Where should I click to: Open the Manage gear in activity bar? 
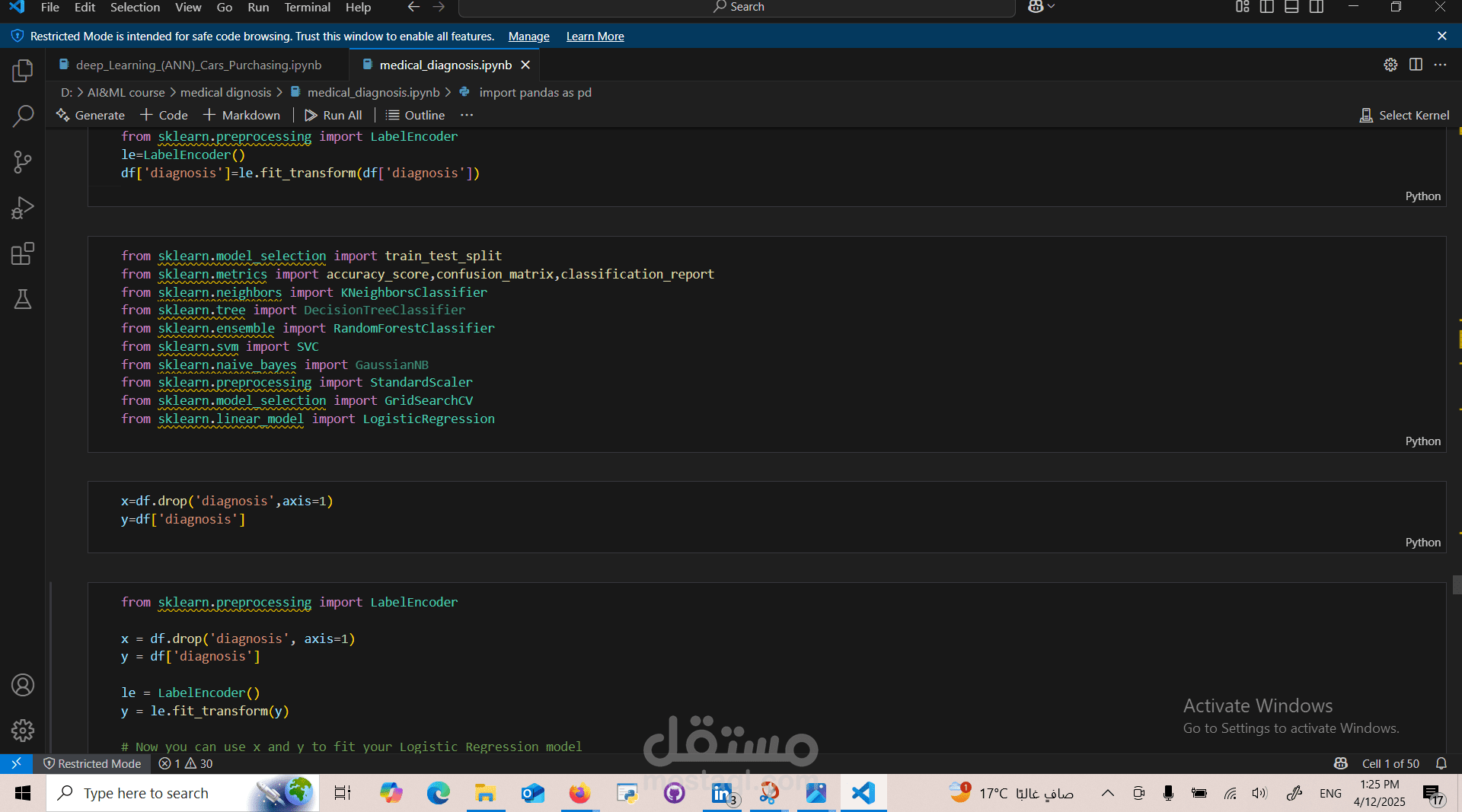[23, 731]
